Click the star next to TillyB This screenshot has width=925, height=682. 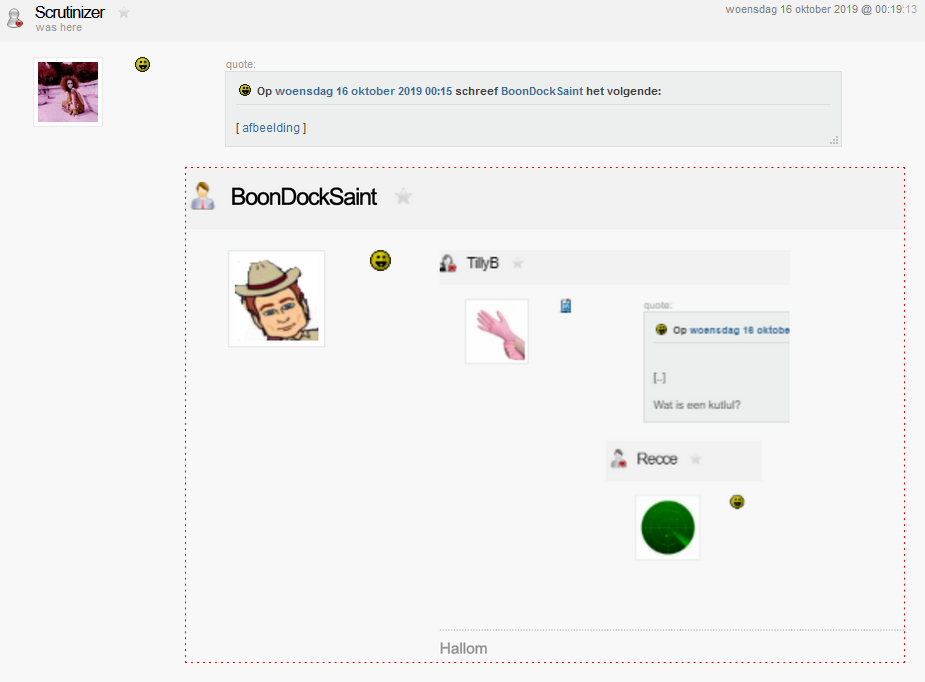pyautogui.click(x=517, y=263)
